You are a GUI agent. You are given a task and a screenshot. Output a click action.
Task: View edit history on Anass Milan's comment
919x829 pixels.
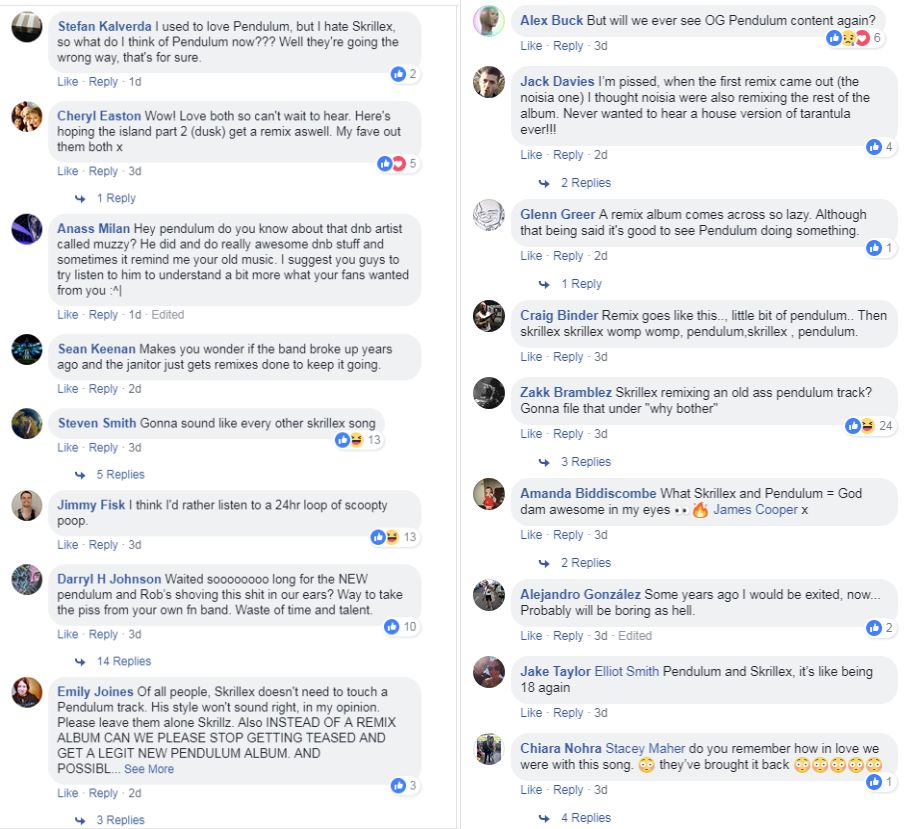168,314
